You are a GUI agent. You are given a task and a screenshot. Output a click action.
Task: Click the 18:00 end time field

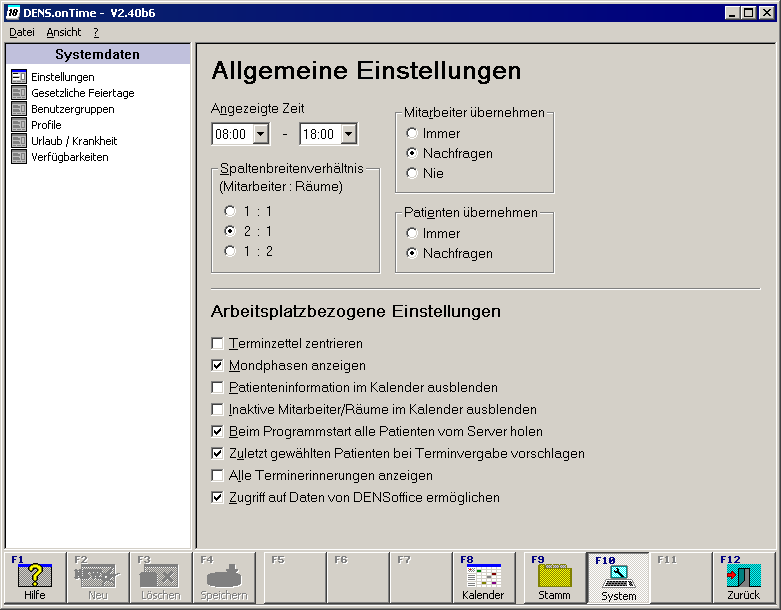pyautogui.click(x=321, y=134)
